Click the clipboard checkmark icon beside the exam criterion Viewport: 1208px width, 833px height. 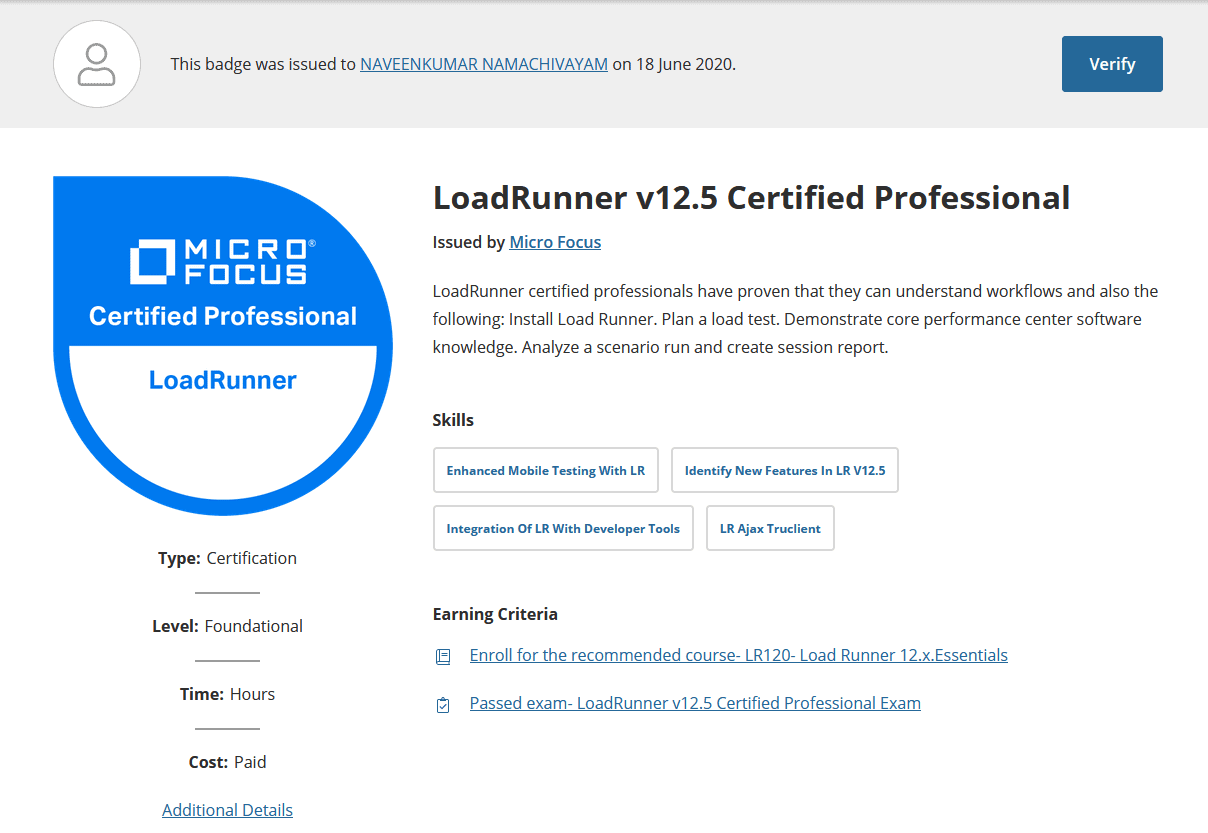443,704
